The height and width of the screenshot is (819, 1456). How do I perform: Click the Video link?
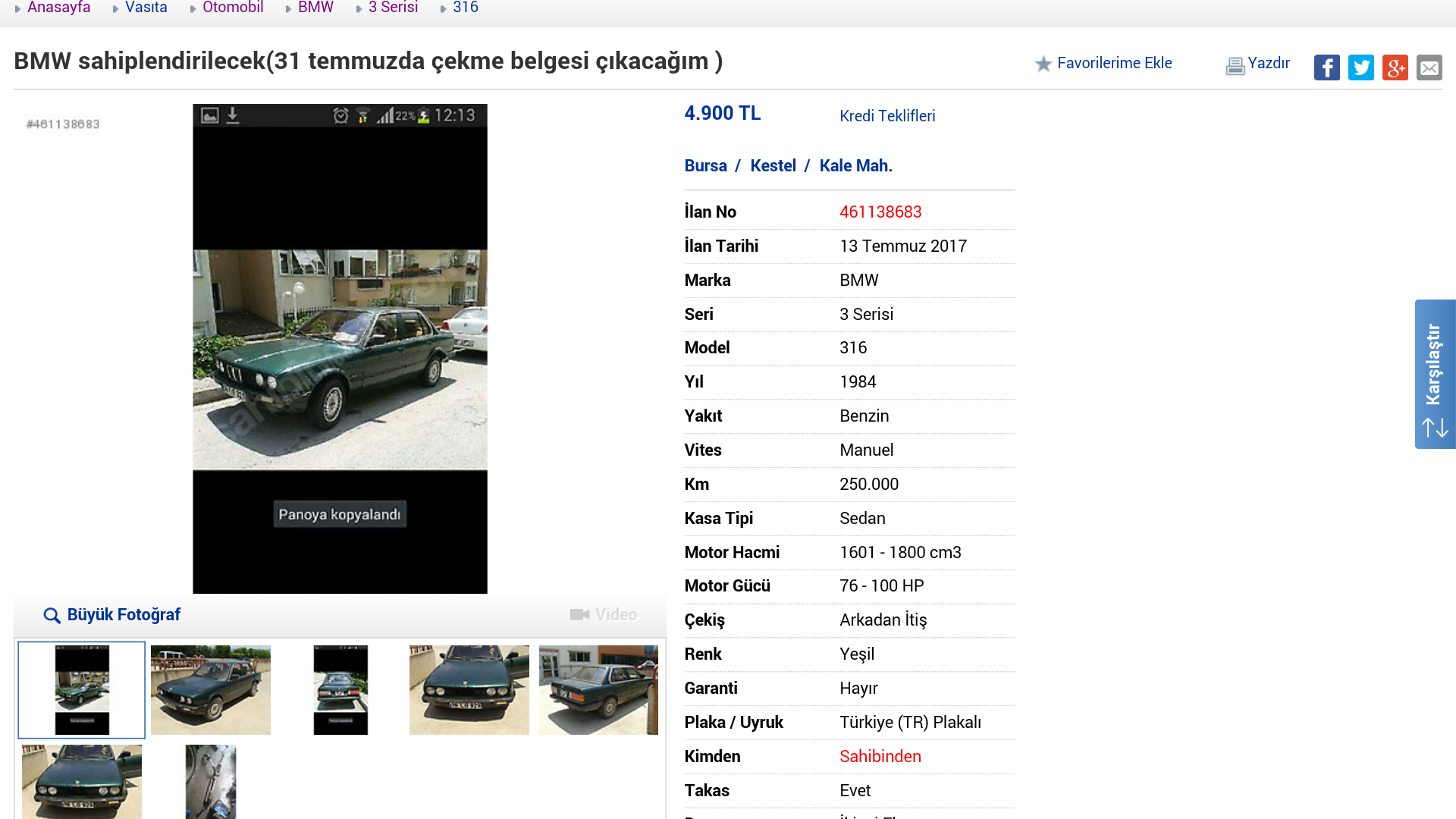616,615
